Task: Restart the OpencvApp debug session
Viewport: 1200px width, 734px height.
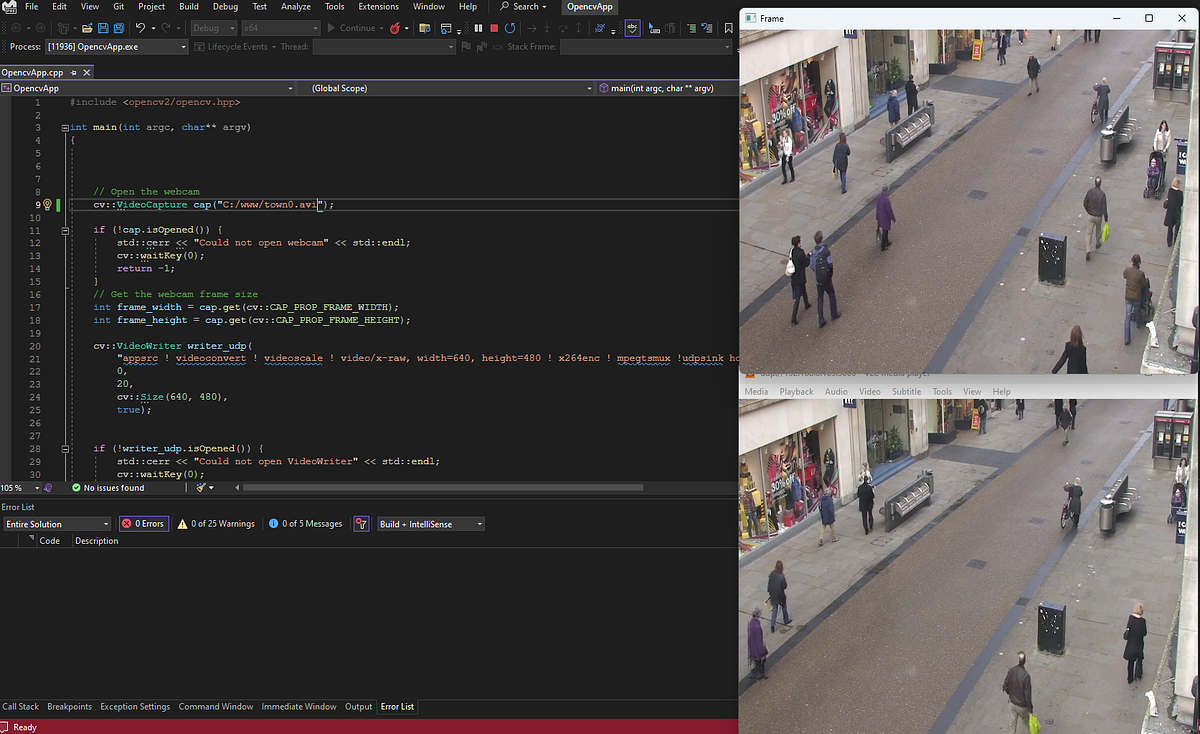Action: click(x=509, y=27)
